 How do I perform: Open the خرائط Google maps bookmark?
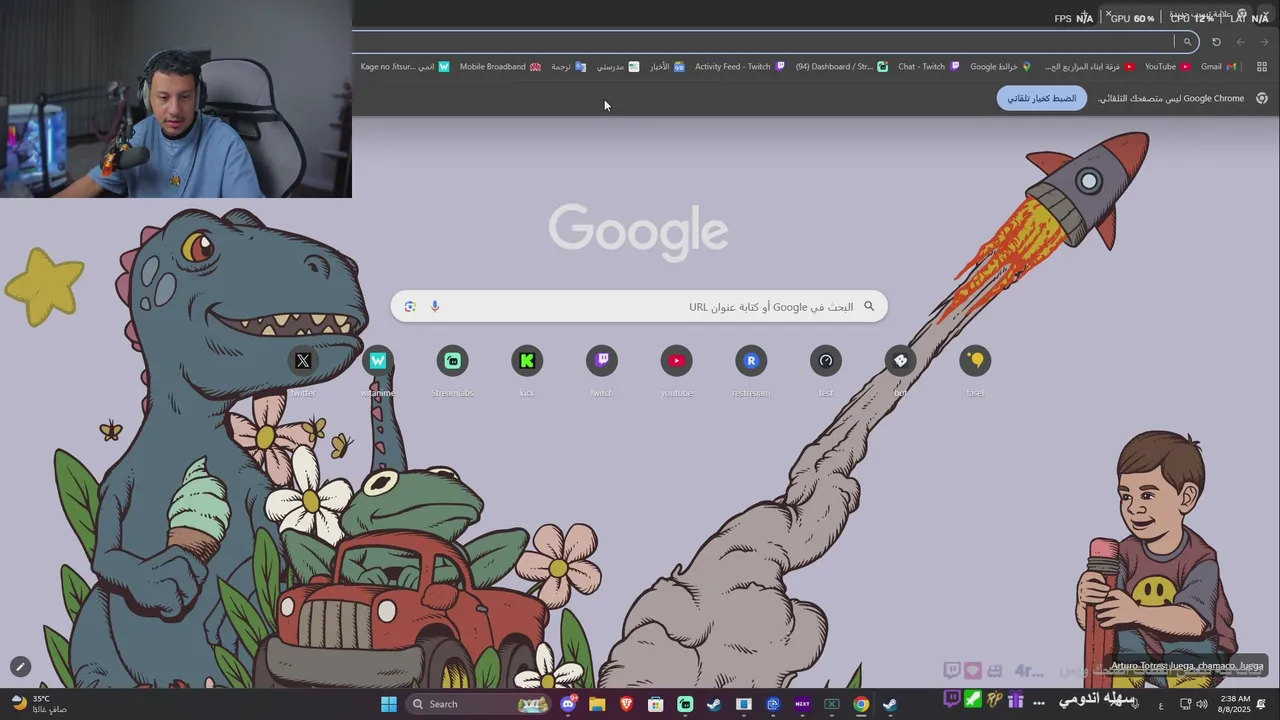coord(1001,67)
